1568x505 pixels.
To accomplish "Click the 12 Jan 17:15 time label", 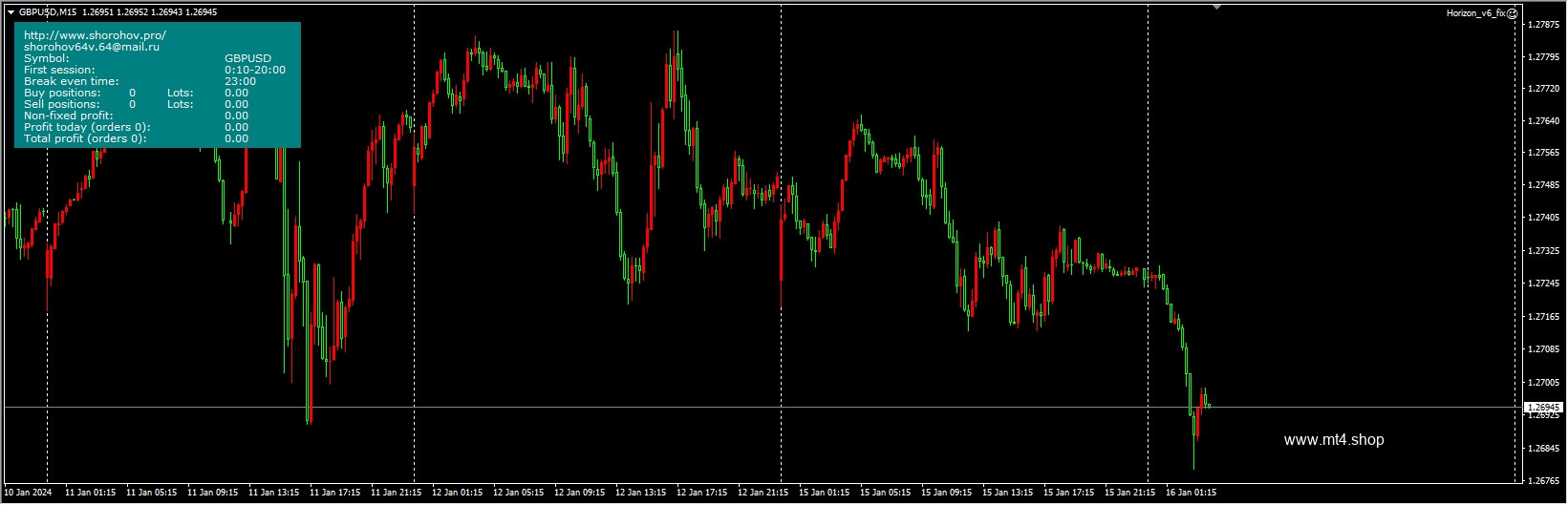I will 702,493.
